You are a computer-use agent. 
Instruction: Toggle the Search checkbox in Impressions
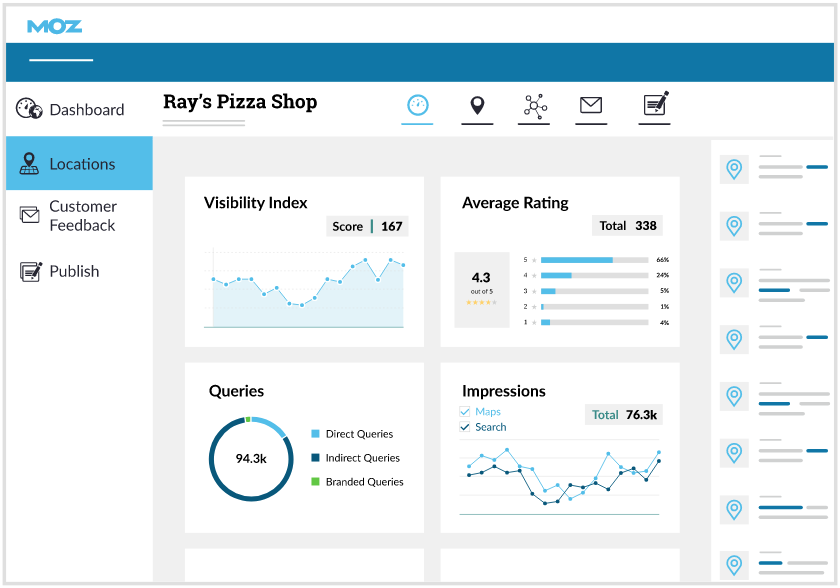coord(464,427)
